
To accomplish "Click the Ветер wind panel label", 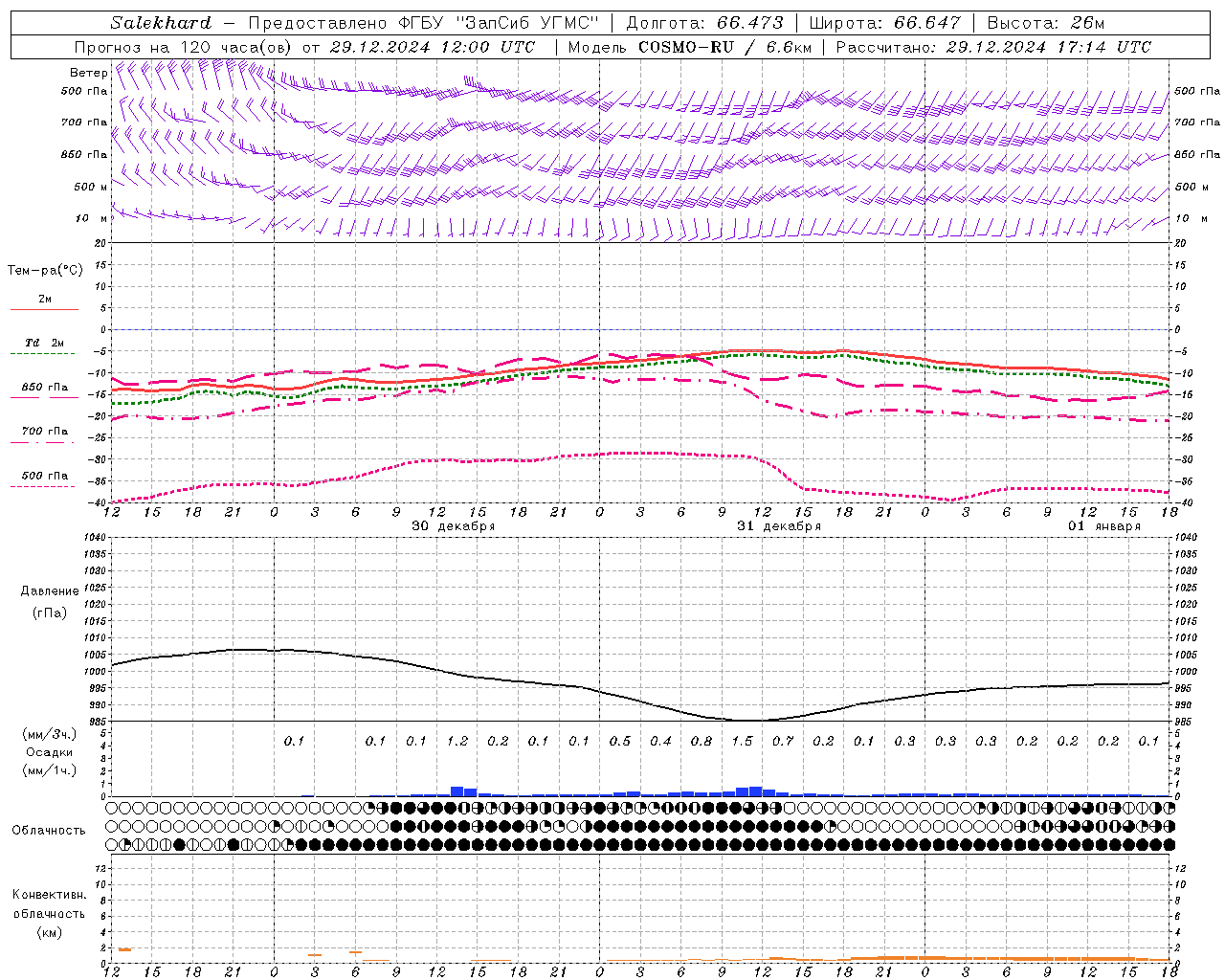I will (x=88, y=73).
